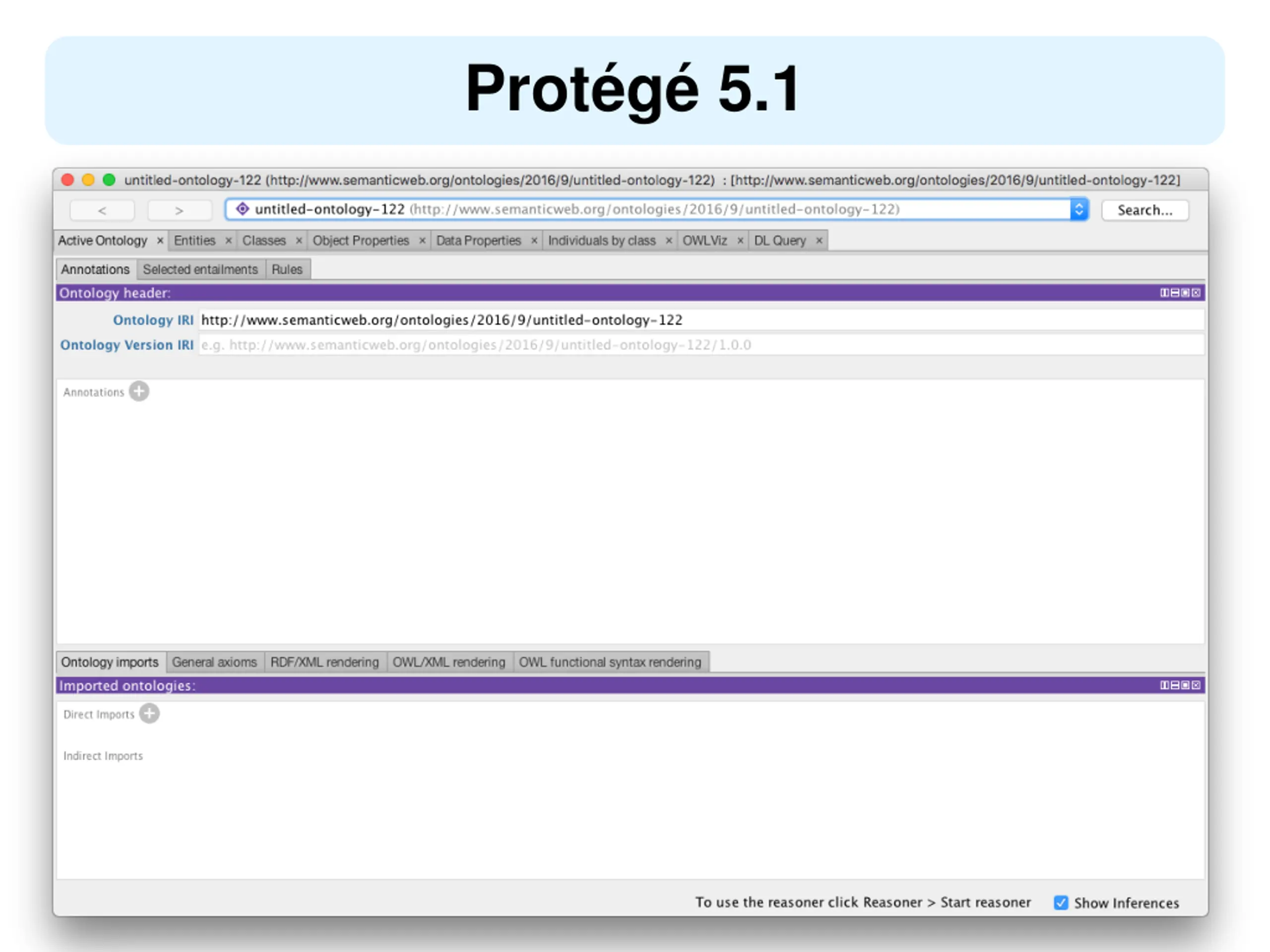The width and height of the screenshot is (1270, 952).
Task: Open the RDF/XML rendering tab
Action: click(x=325, y=662)
